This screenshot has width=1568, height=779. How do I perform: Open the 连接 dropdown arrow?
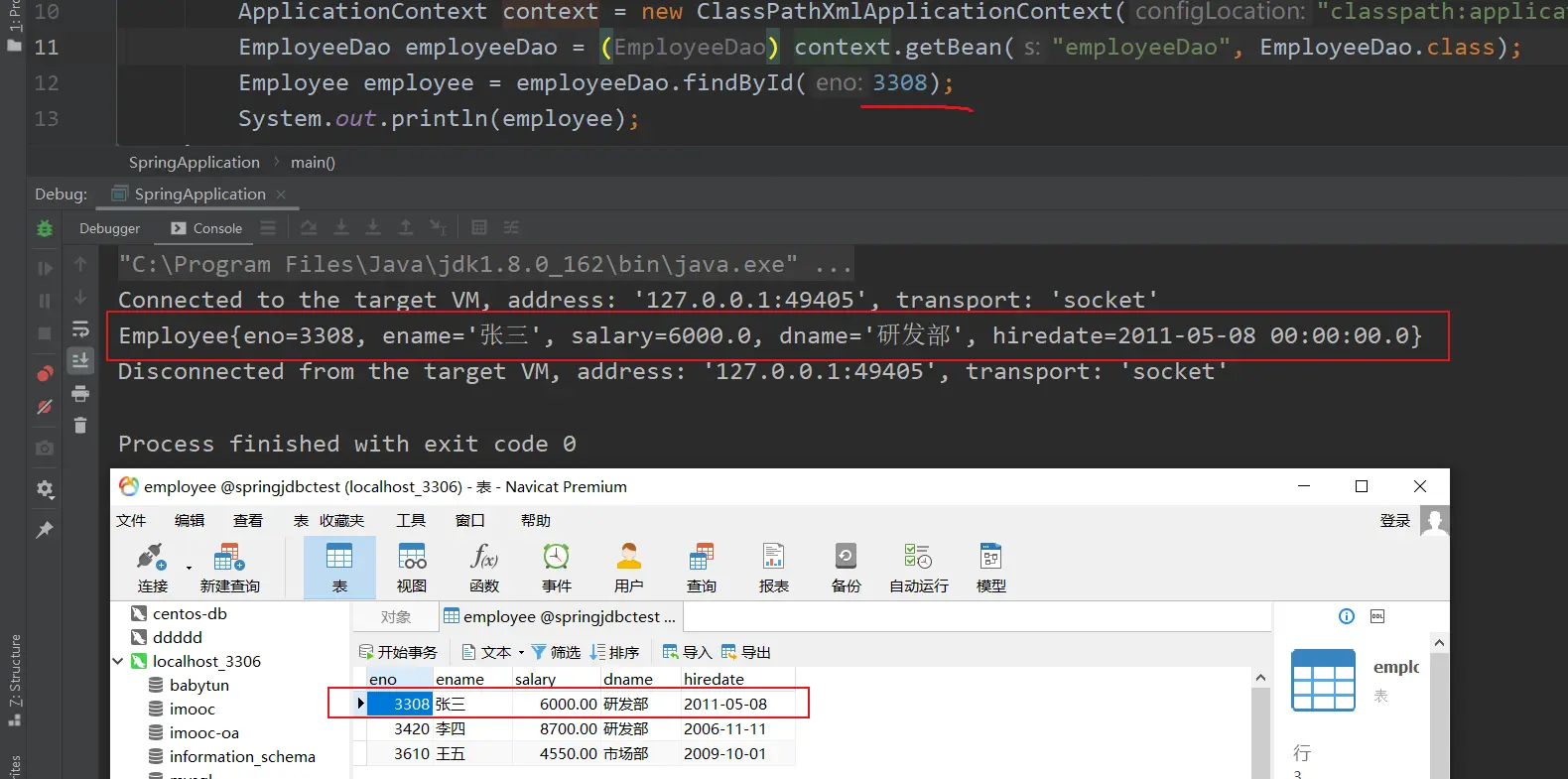189,569
